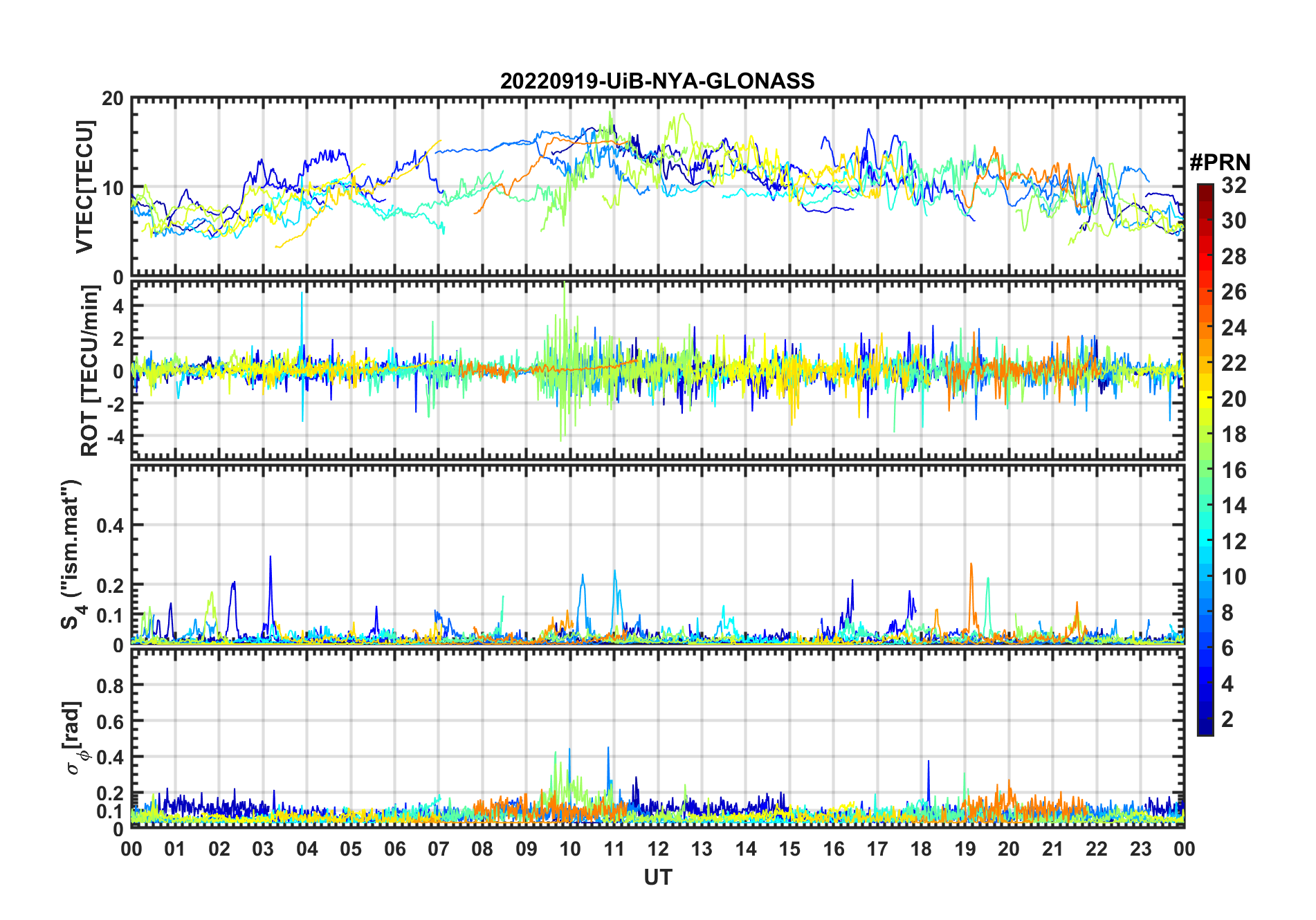Click x-axis hour label 07

point(439,849)
